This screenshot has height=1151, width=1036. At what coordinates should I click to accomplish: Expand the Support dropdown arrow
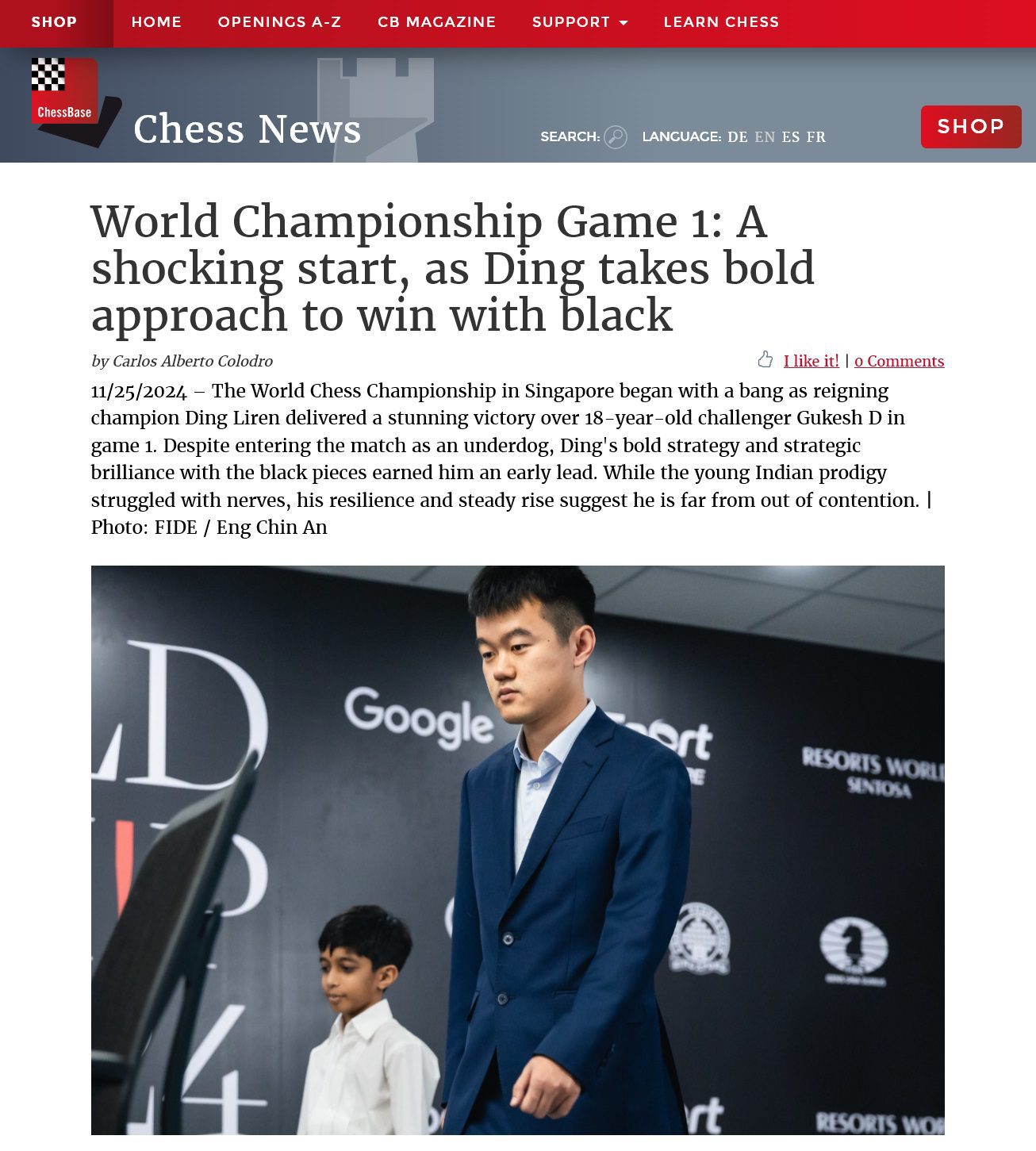(624, 23)
